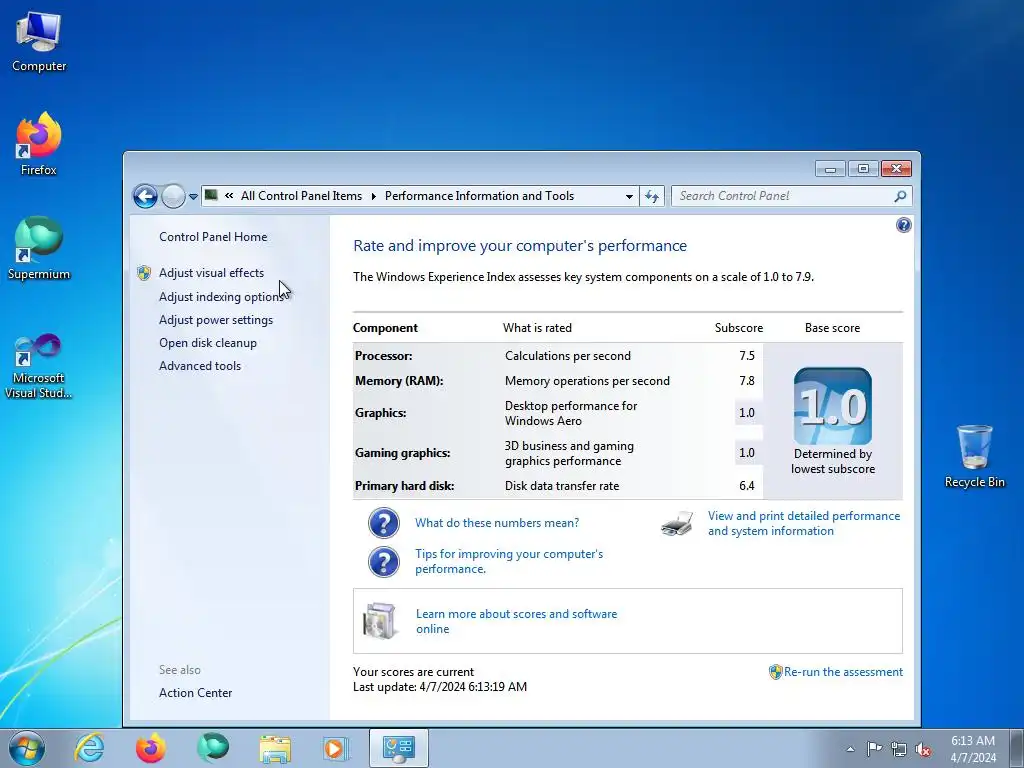Open the taskbar clock and date

[973, 749]
